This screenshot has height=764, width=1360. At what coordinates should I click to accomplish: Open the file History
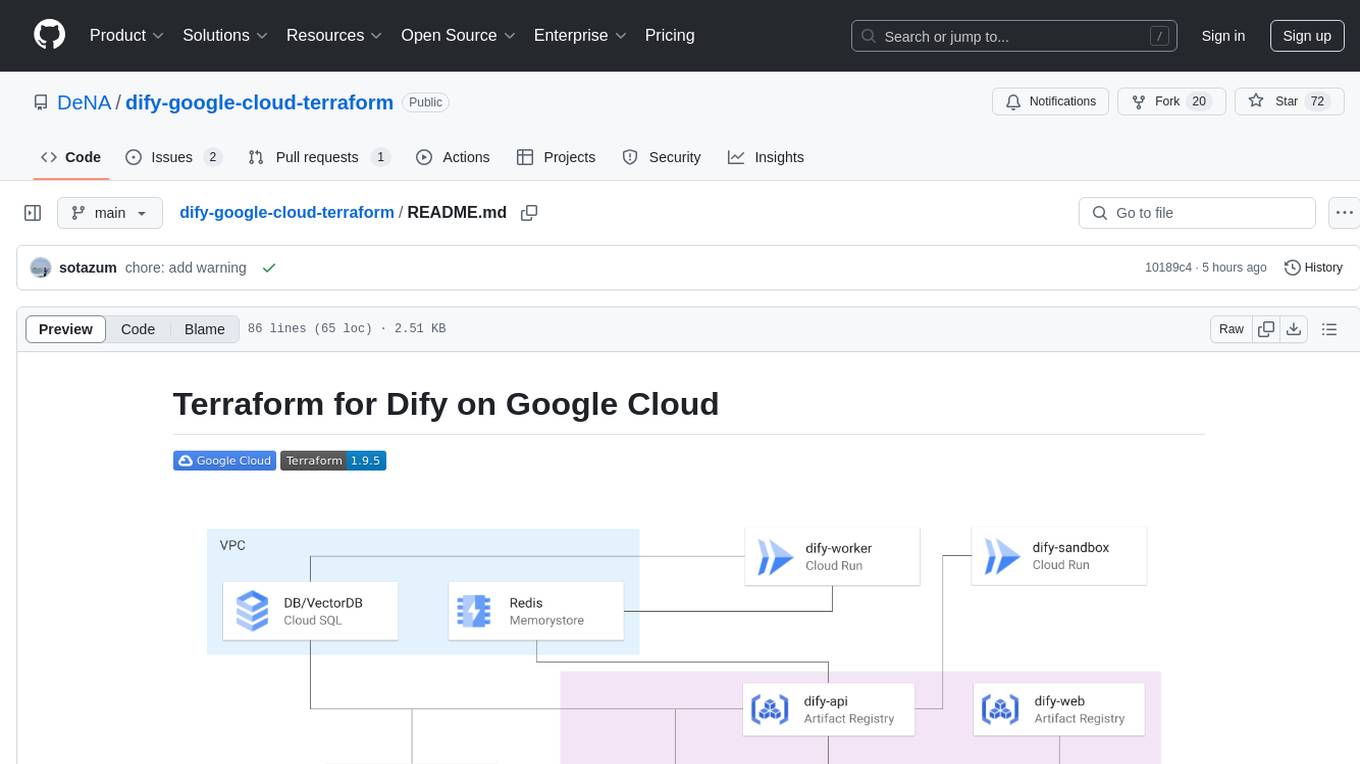(1313, 268)
